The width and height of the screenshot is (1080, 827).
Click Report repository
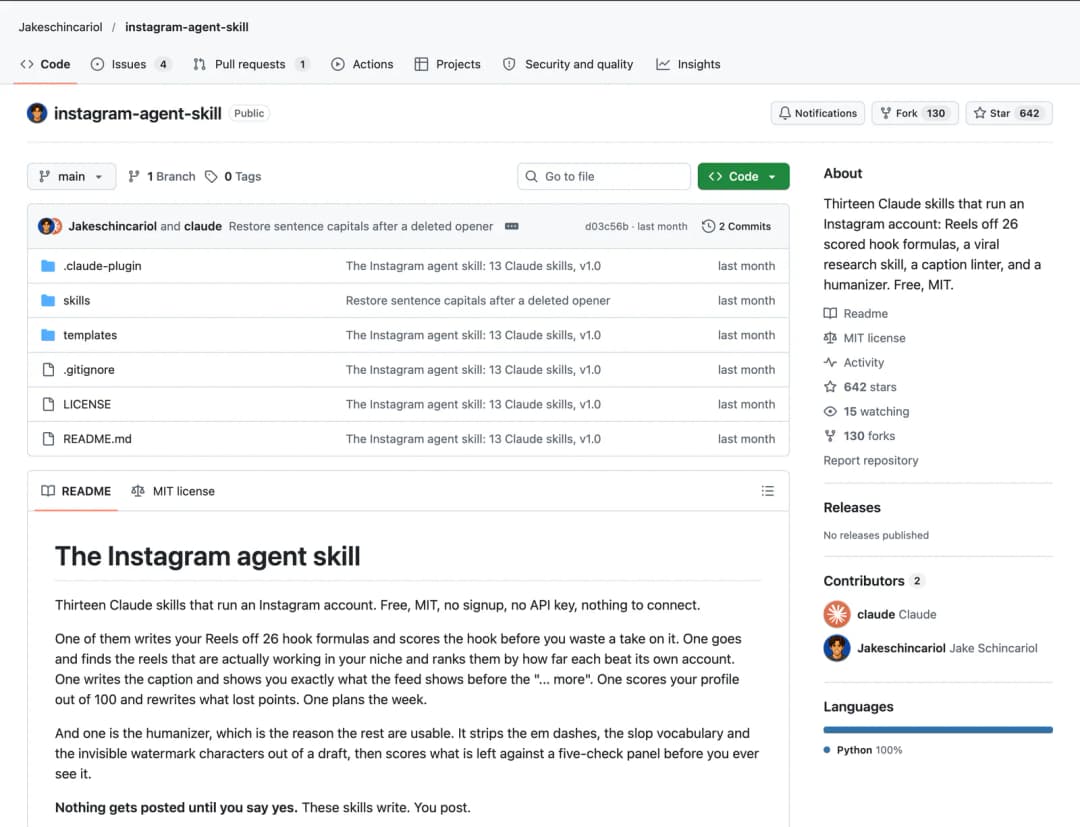tap(871, 460)
